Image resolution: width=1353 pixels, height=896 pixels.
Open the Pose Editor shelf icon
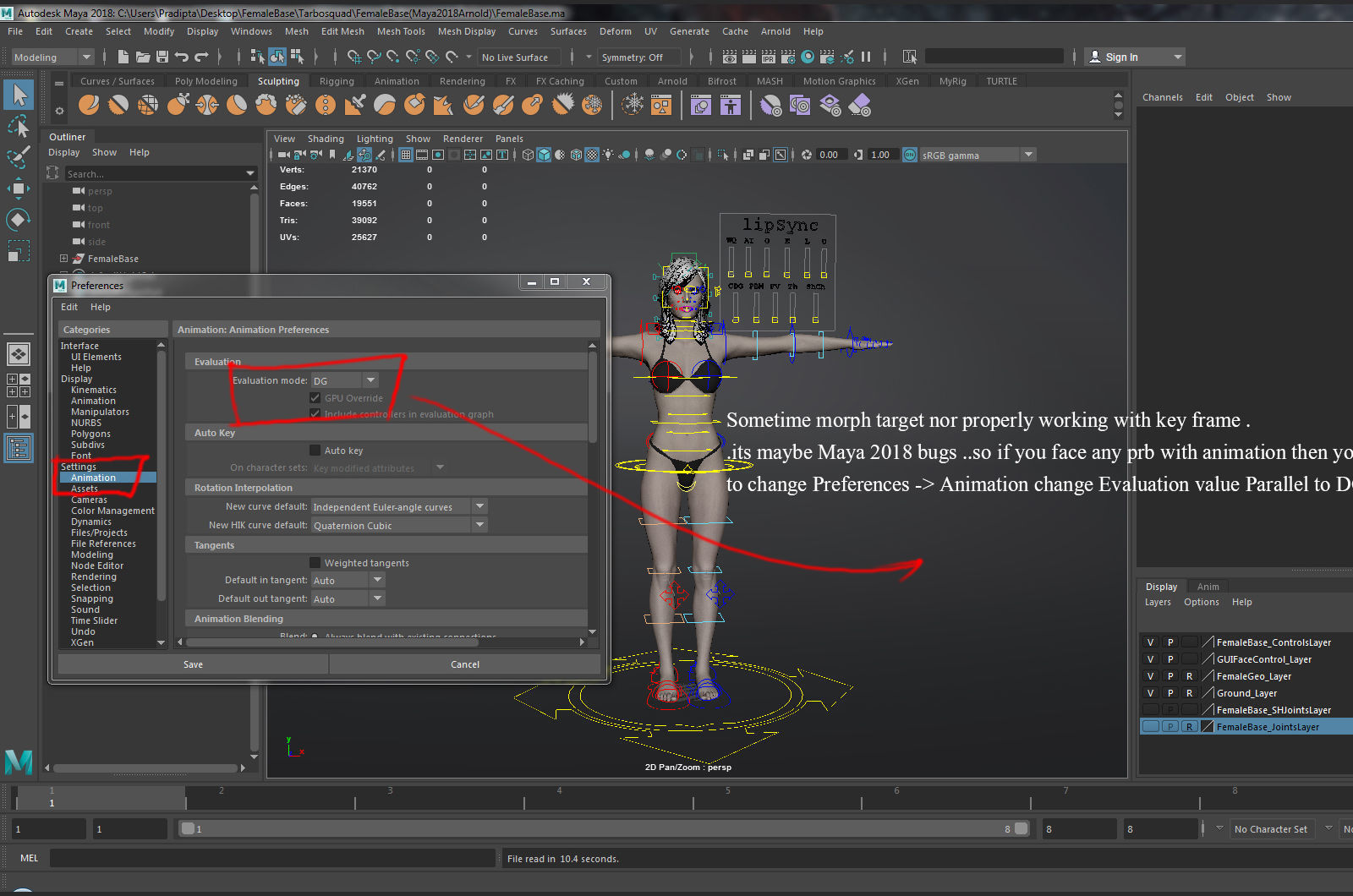[x=731, y=105]
